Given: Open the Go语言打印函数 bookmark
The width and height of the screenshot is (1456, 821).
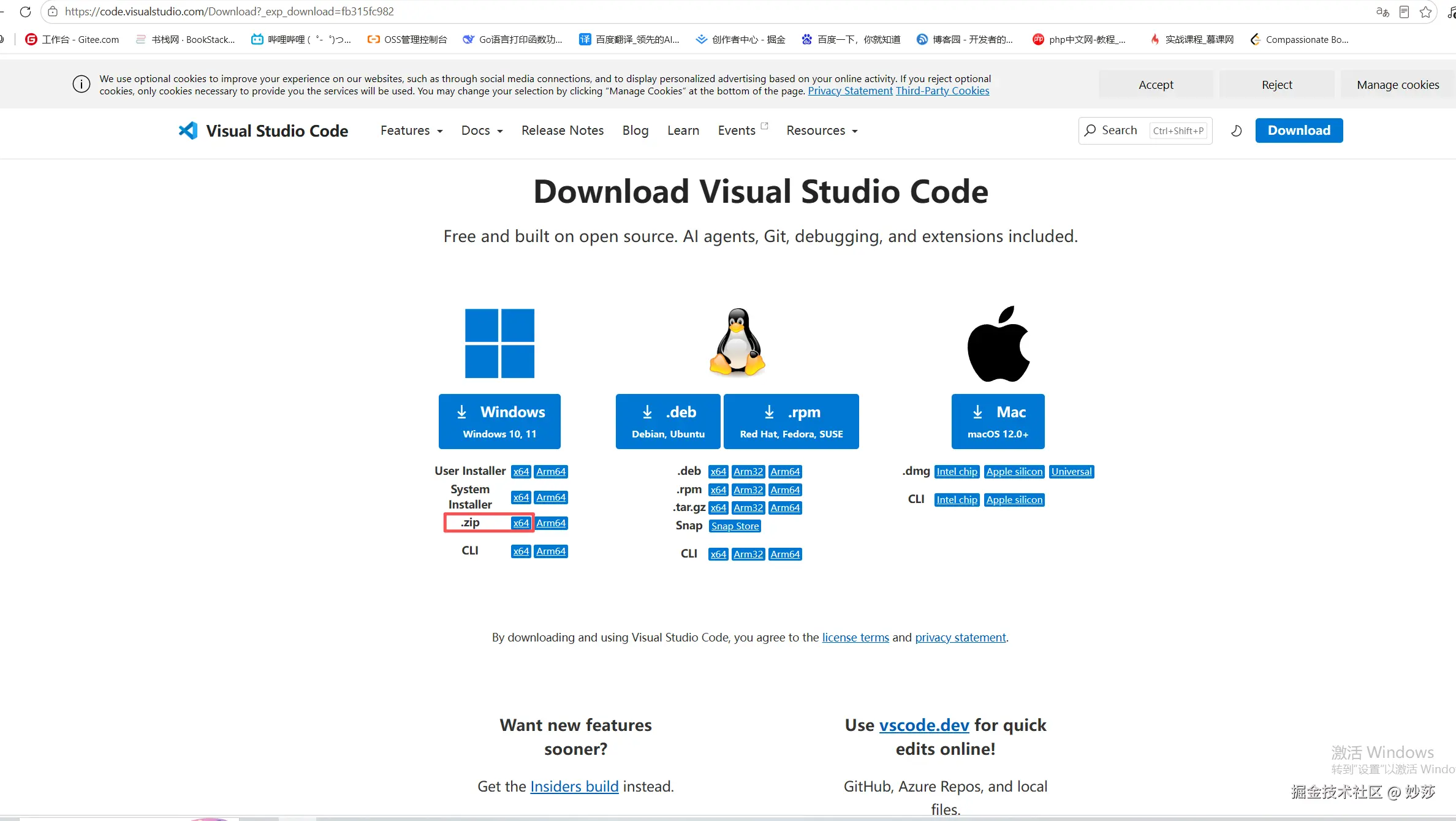Looking at the screenshot, I should tap(512, 39).
